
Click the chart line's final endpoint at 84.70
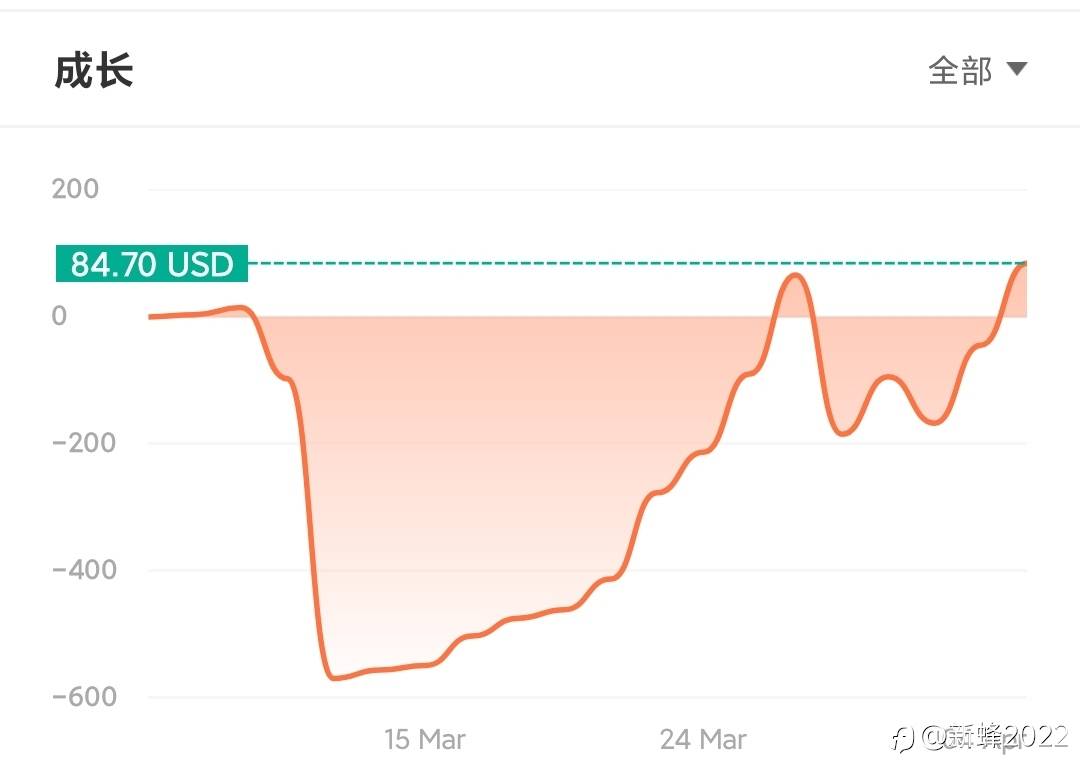(x=1024, y=264)
